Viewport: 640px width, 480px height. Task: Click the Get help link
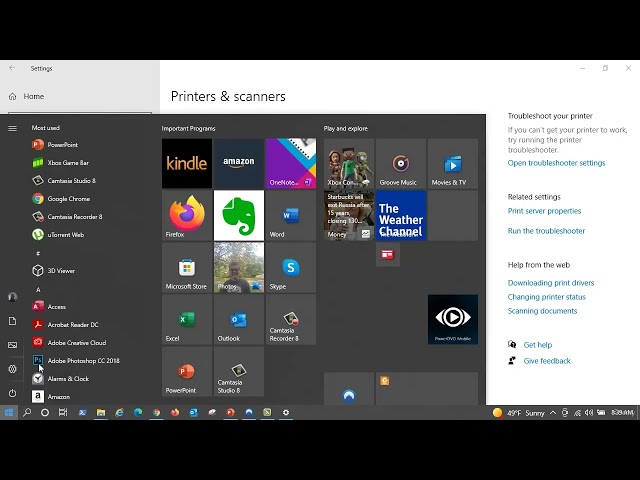(538, 345)
